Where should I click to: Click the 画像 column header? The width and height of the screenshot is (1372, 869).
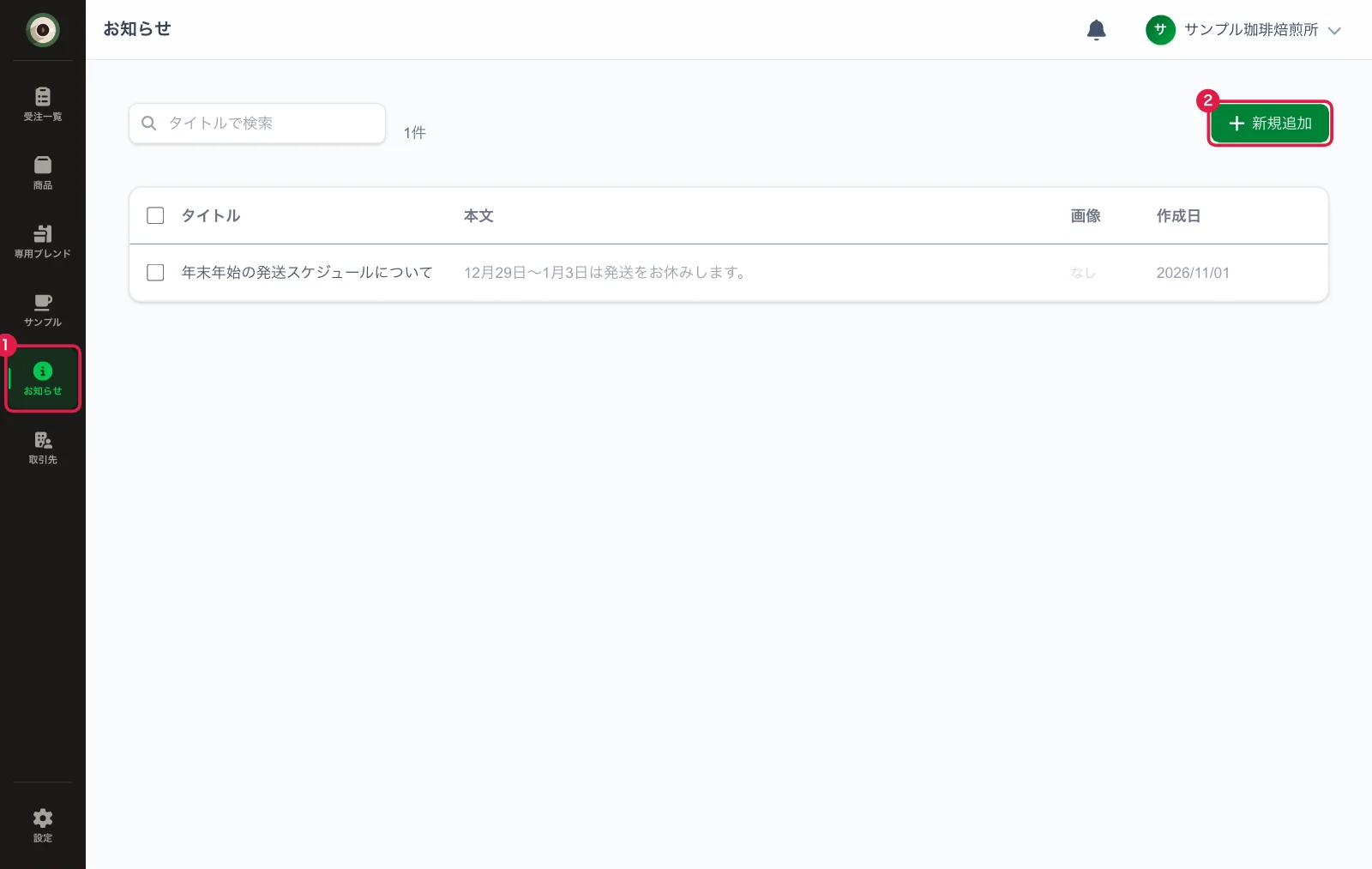(1086, 215)
